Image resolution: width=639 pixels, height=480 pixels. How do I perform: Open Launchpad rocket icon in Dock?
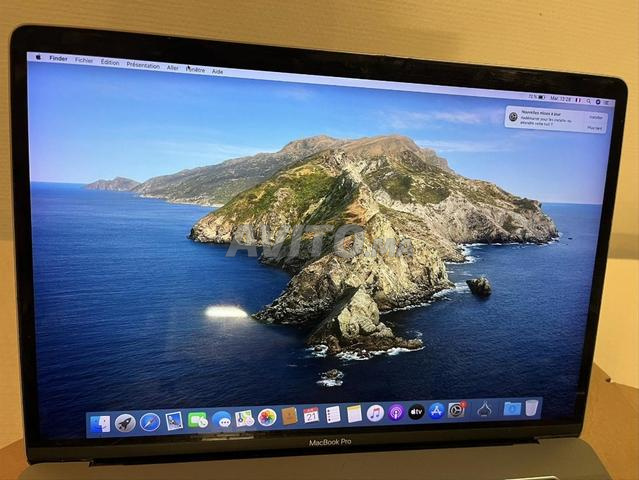[125, 423]
